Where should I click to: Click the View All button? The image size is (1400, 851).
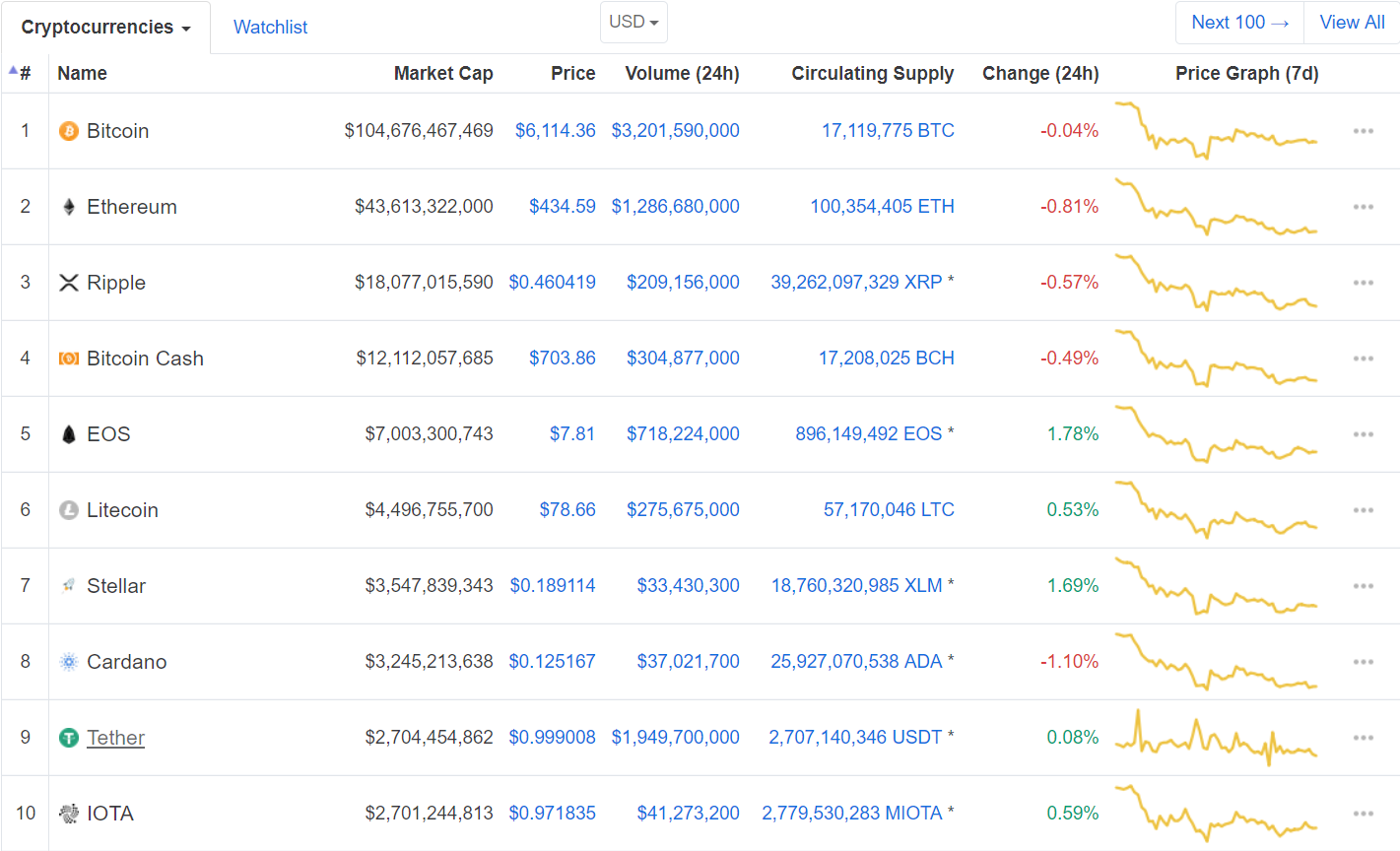click(x=1352, y=23)
